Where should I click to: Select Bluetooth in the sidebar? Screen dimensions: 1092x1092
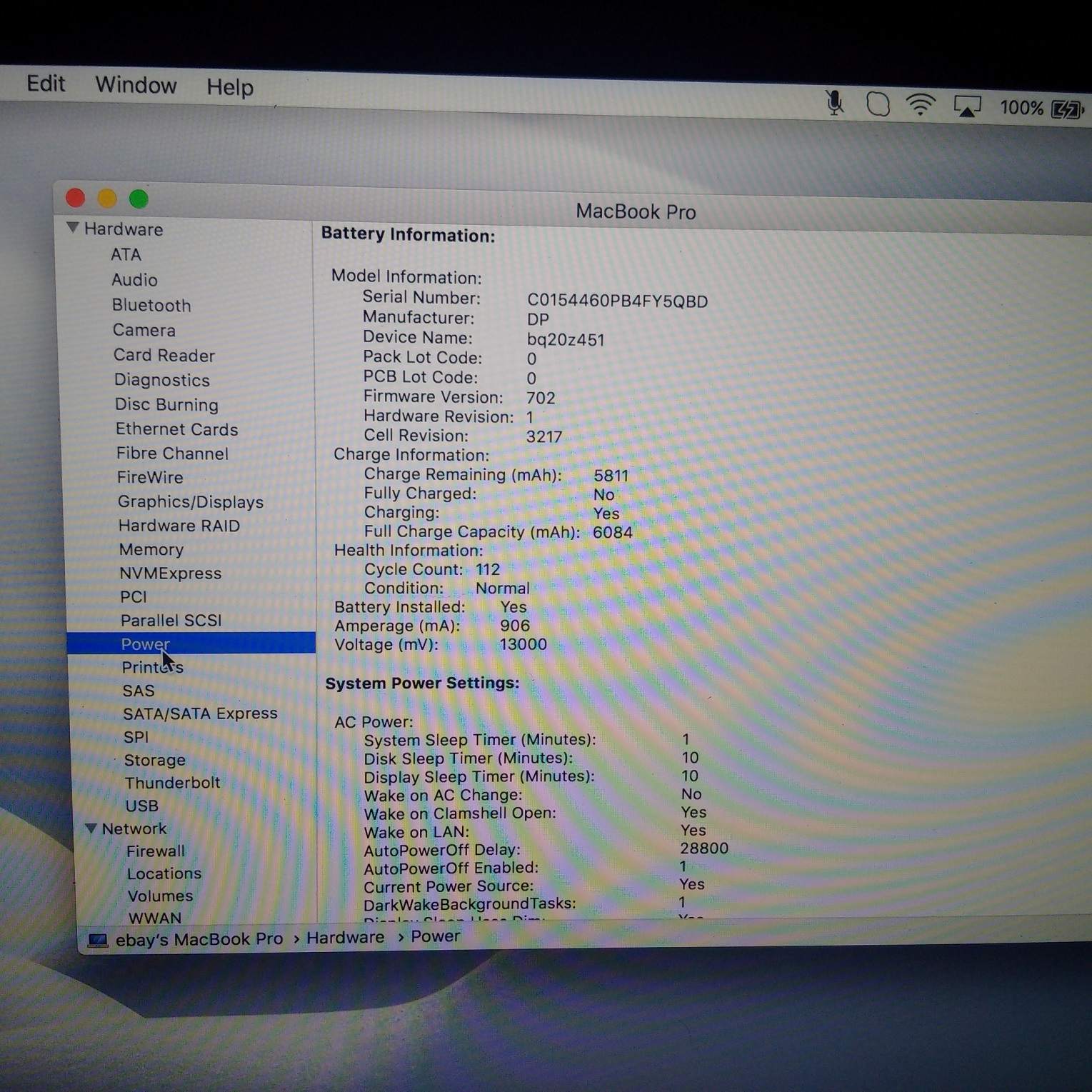(x=151, y=305)
